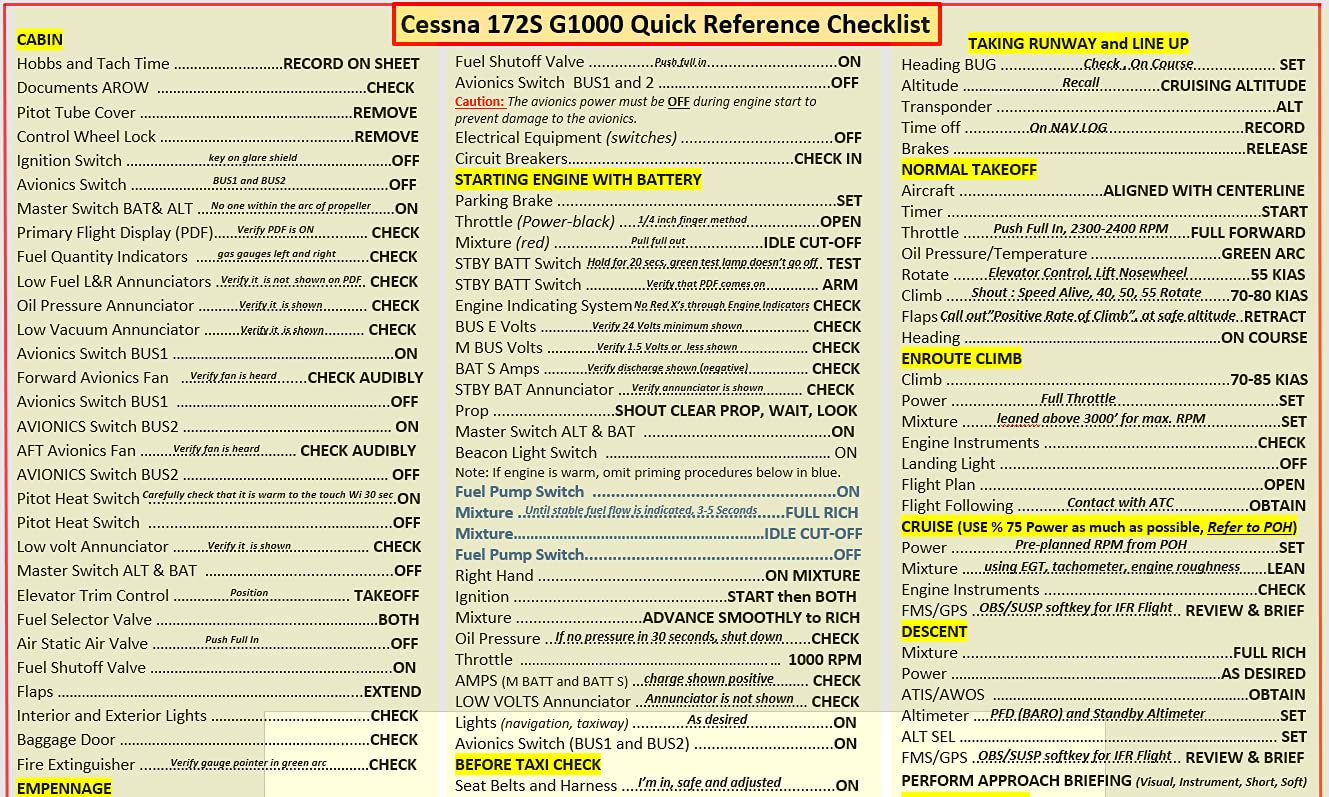Click the "AFT Avionics Fan" item
This screenshot has height=797, width=1329.
[x=218, y=451]
